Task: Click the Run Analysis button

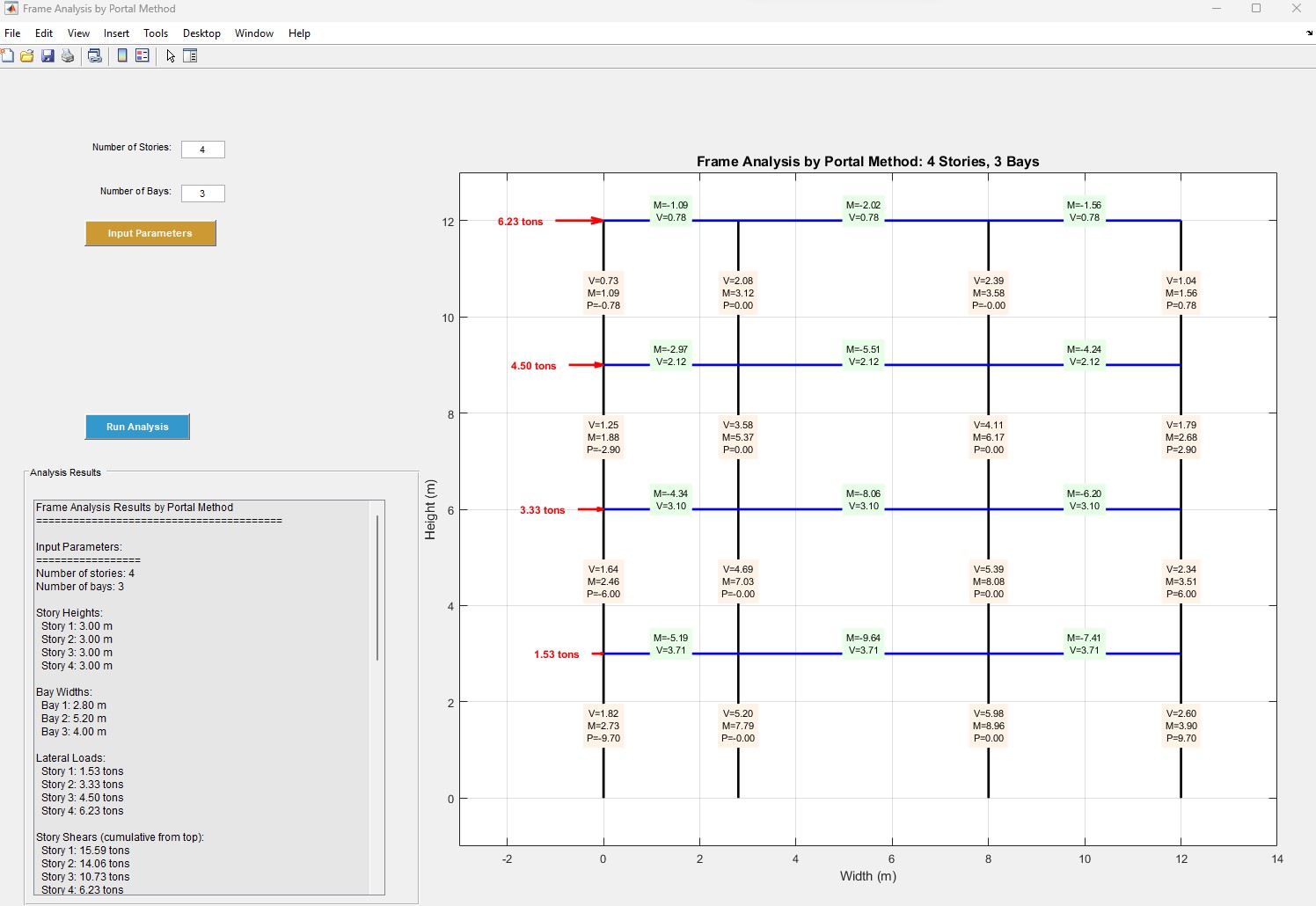Action: click(137, 427)
